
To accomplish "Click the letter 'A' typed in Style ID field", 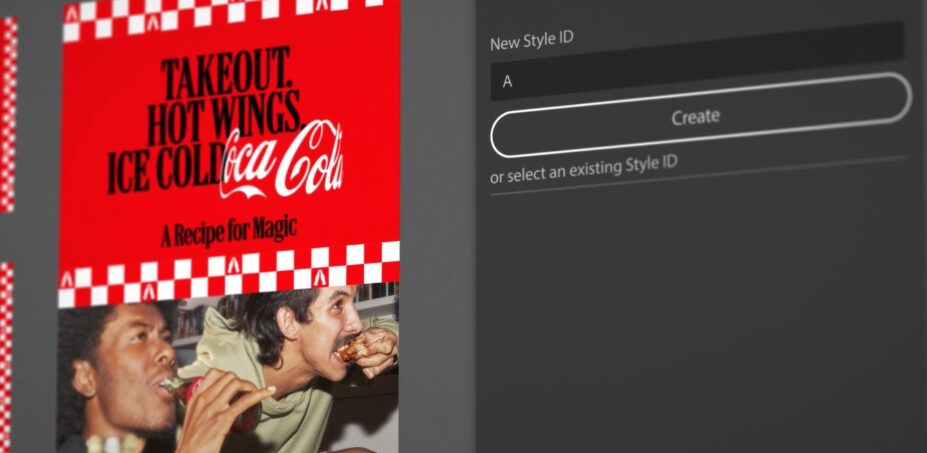I will click(508, 82).
